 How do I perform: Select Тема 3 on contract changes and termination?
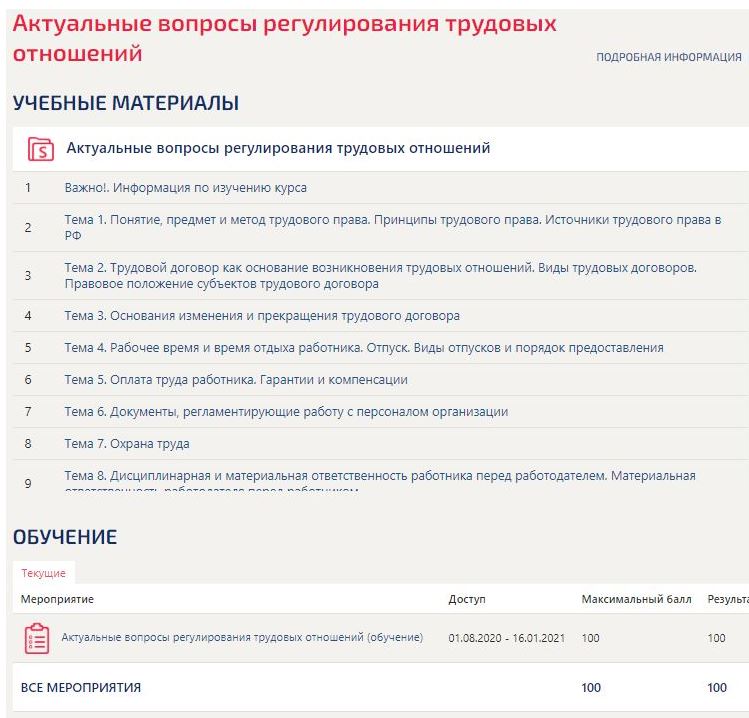coord(262,316)
